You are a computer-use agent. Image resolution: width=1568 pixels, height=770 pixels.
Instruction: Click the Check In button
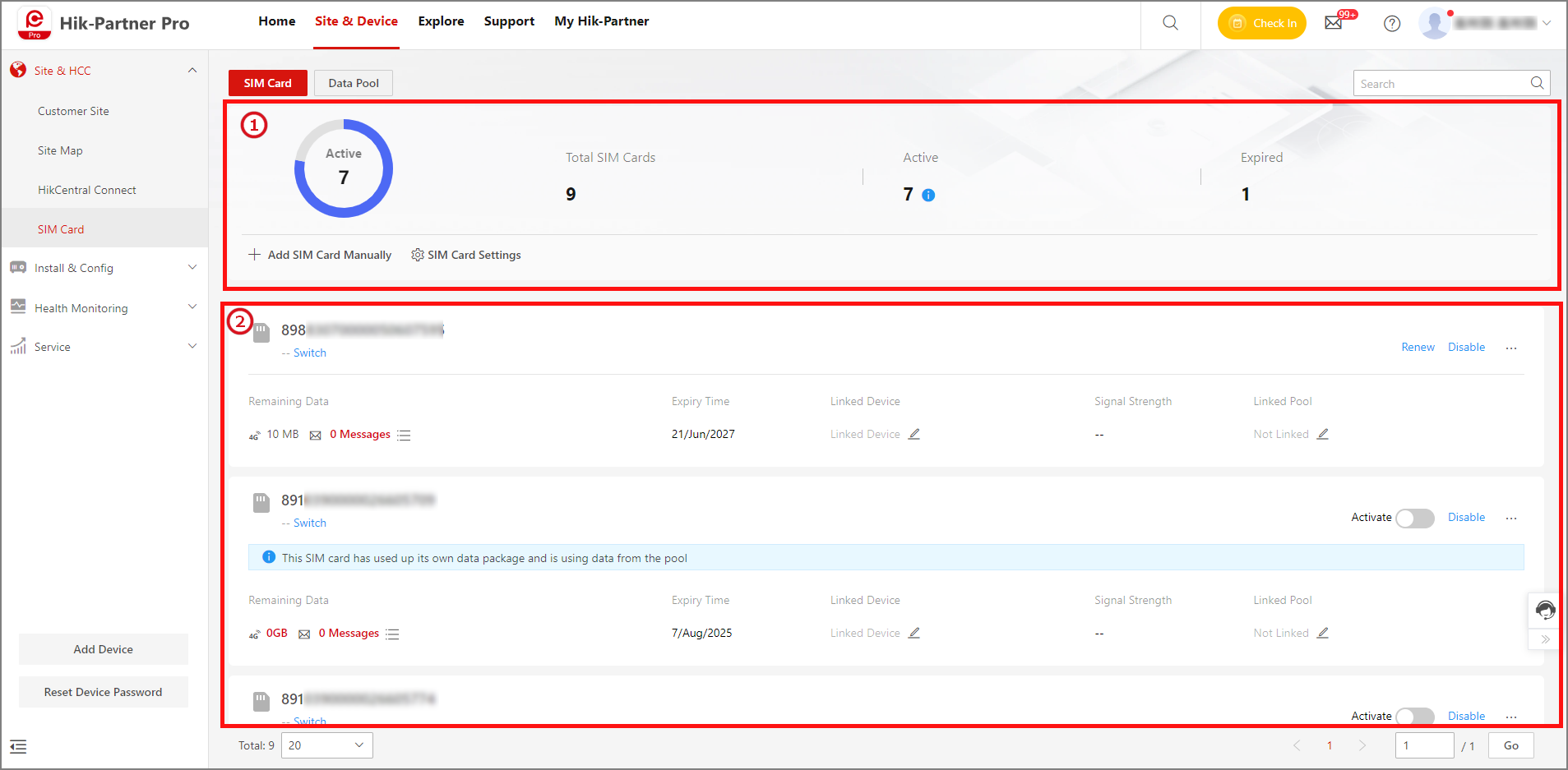coord(1262,23)
